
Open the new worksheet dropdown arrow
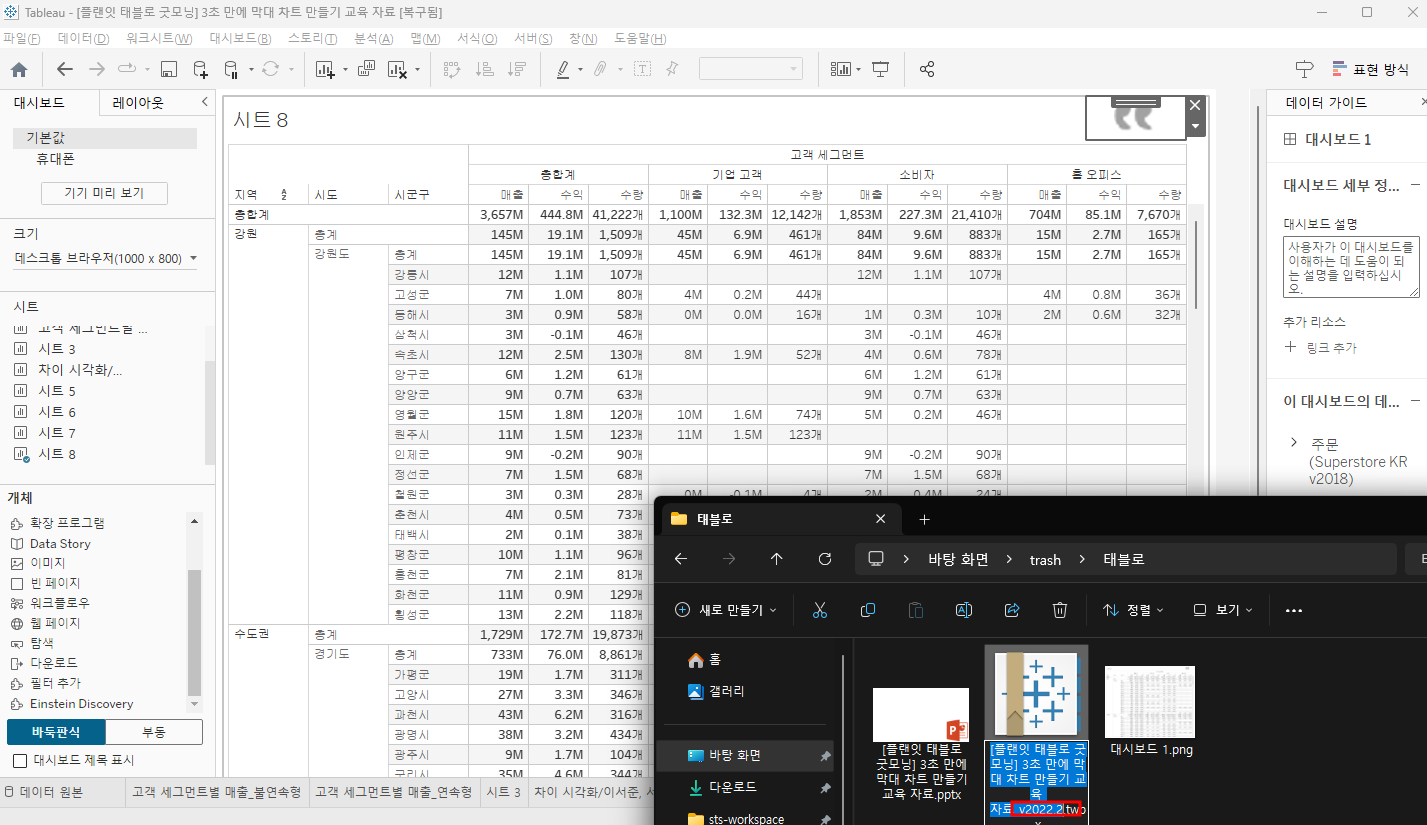[x=345, y=70]
